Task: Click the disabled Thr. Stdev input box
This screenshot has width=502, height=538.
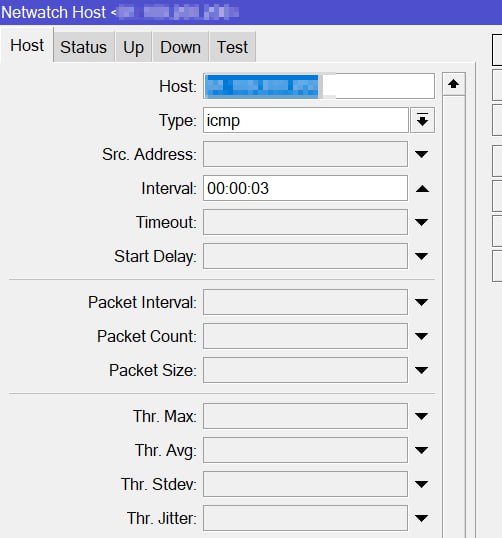Action: pyautogui.click(x=305, y=484)
